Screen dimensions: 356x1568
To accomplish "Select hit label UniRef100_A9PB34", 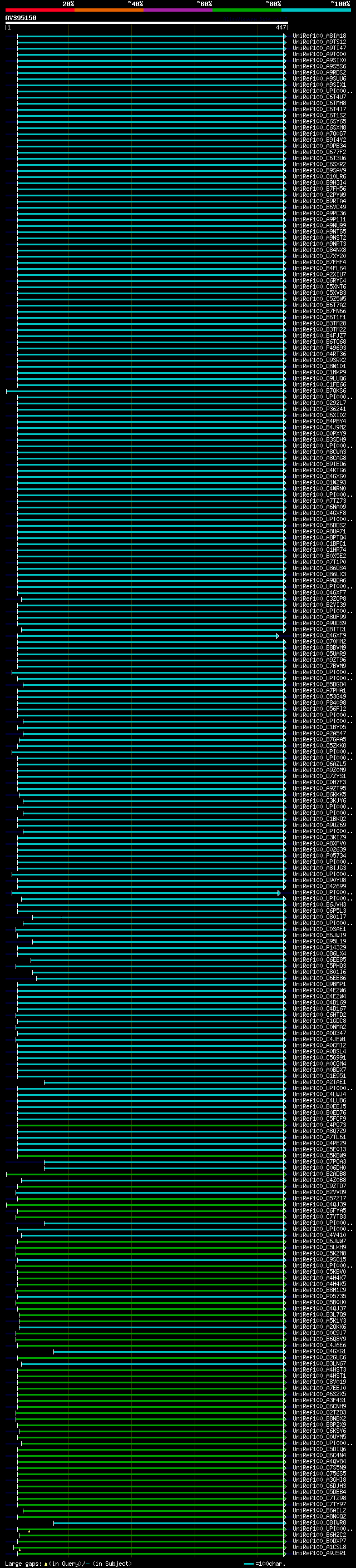I will point(319,146).
